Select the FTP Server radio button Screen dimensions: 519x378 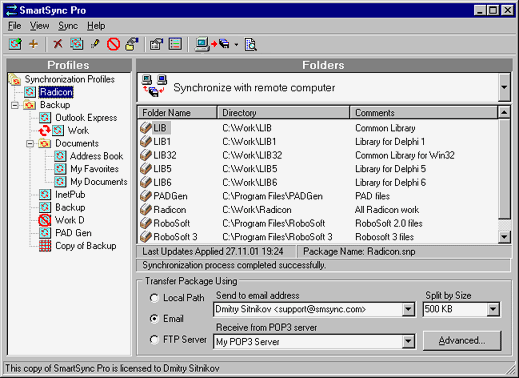coord(154,340)
